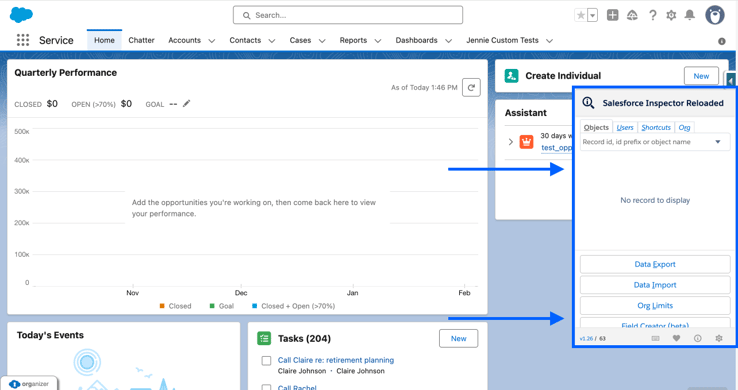Open the Contacts tab dropdown chevron
This screenshot has width=738, height=390.
pos(272,41)
